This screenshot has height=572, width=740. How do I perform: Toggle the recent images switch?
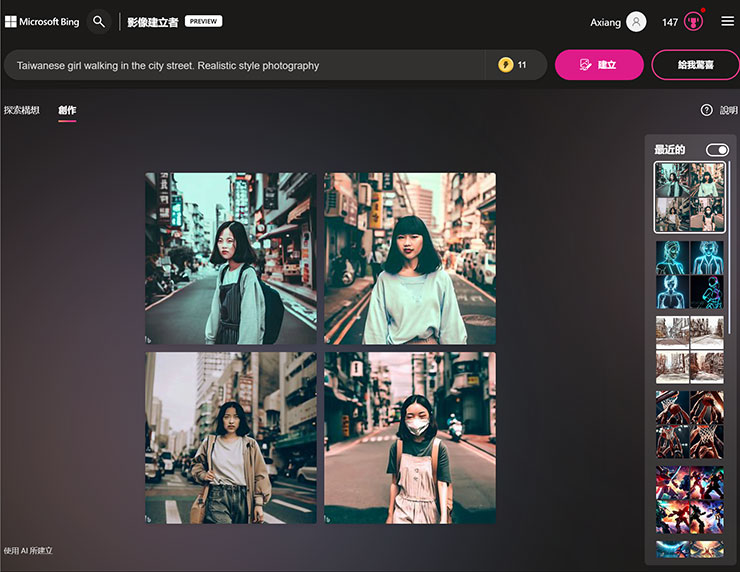[x=717, y=150]
